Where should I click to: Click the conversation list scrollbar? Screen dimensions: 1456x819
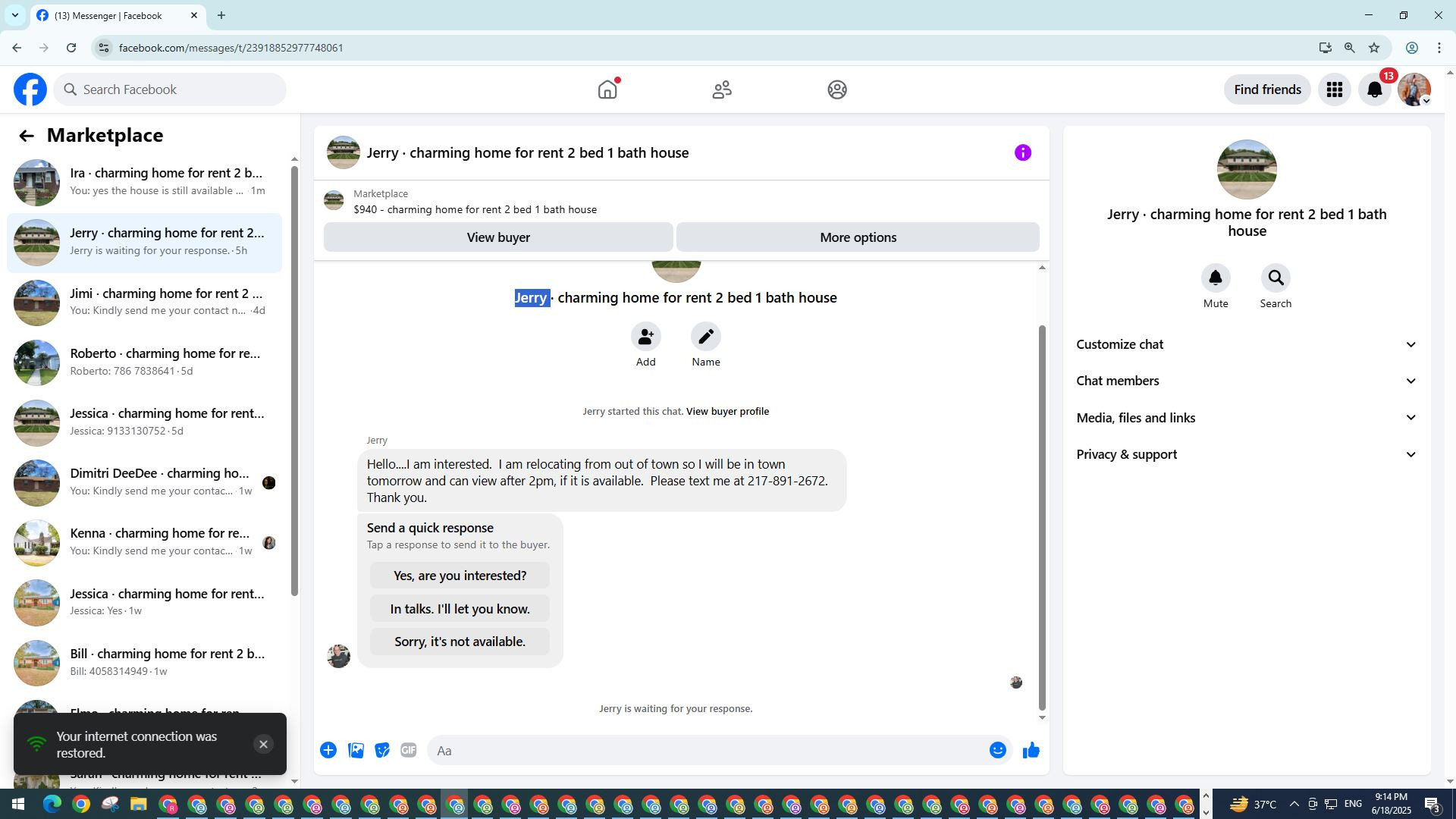tap(295, 379)
